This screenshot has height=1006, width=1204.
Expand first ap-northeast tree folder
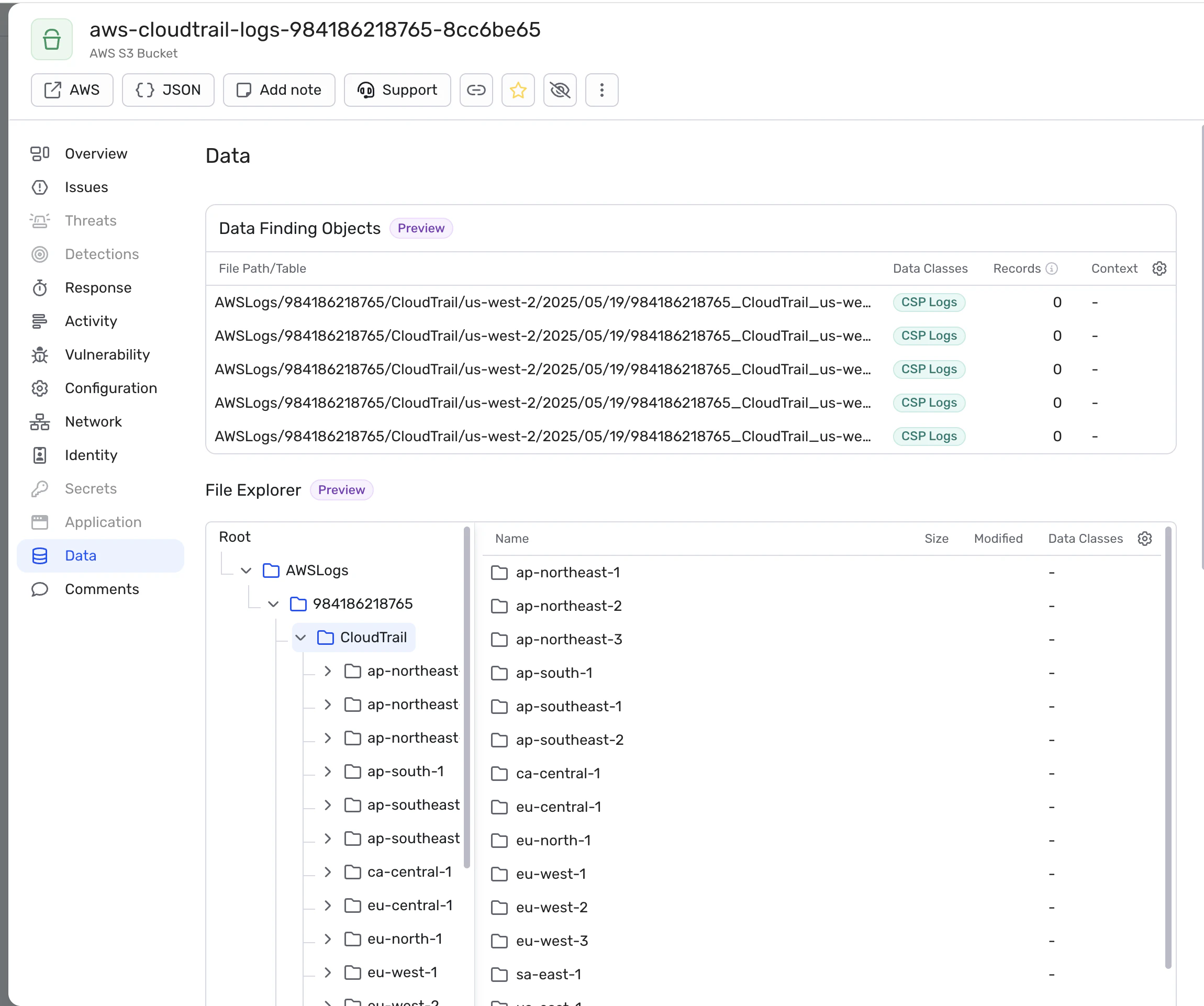pyautogui.click(x=327, y=670)
